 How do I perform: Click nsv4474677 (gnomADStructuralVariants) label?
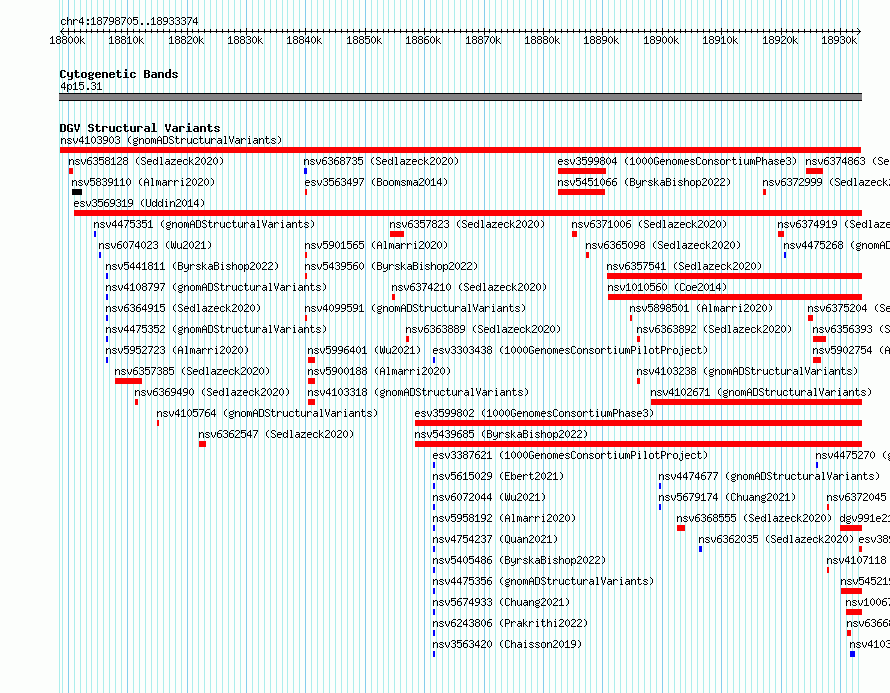(x=770, y=476)
